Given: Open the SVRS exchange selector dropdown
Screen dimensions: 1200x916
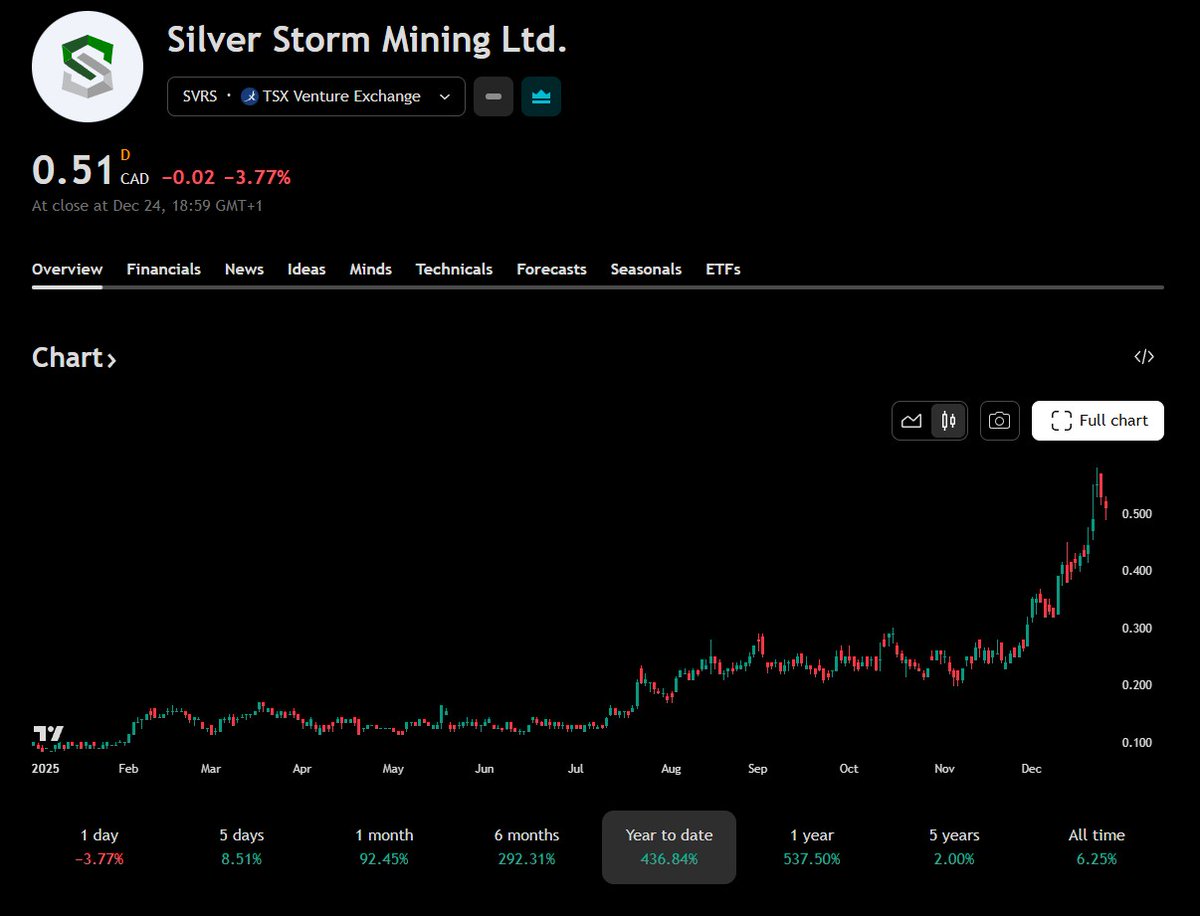Looking at the screenshot, I should (x=316, y=96).
